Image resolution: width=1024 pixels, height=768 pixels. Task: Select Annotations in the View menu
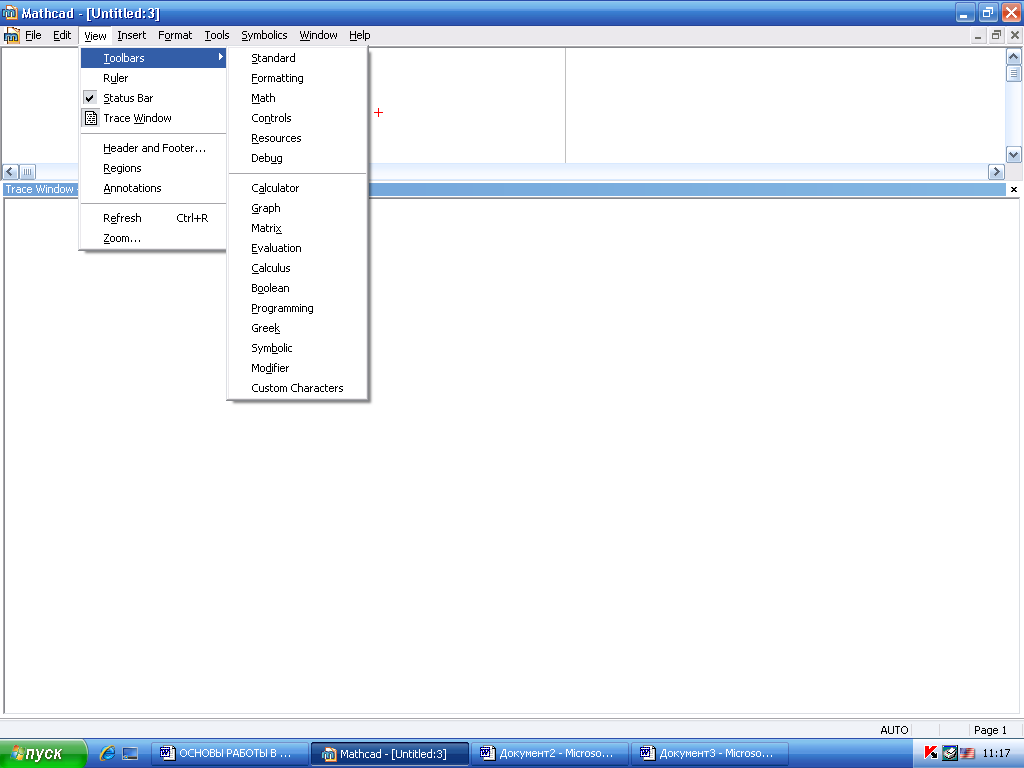pyautogui.click(x=153, y=188)
